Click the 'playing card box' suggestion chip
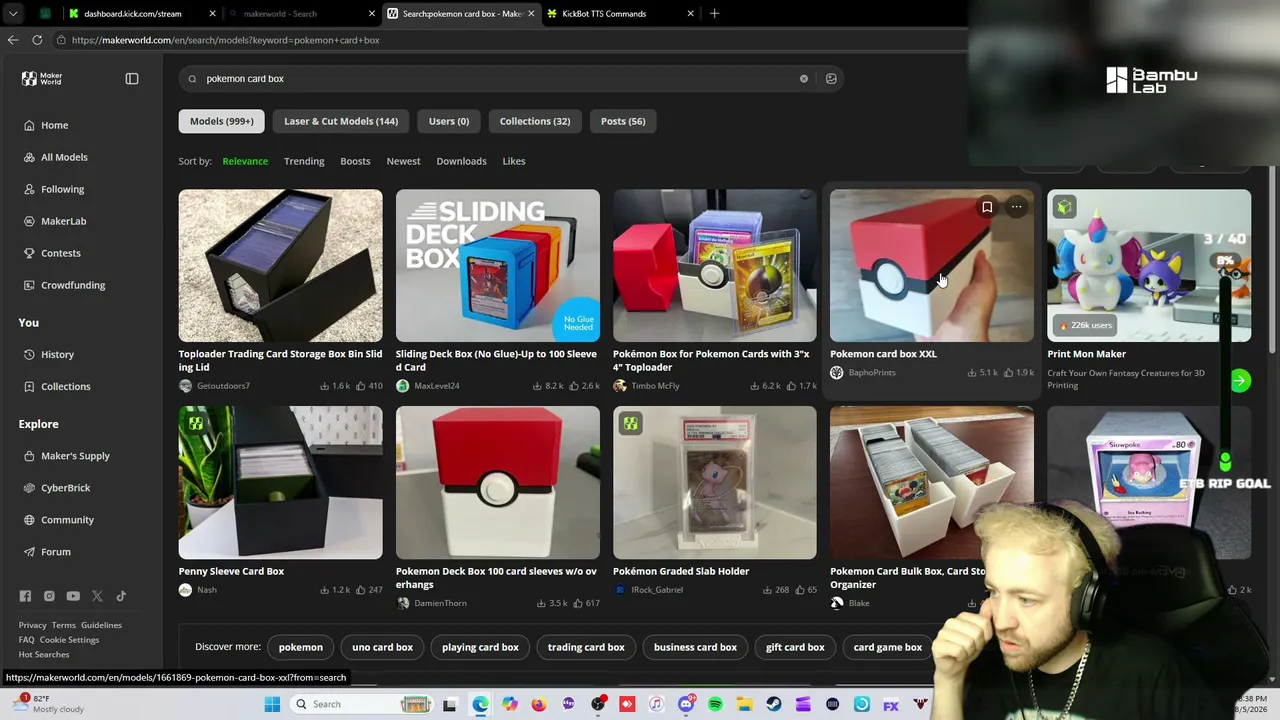This screenshot has height=720, width=1280. pyautogui.click(x=480, y=647)
